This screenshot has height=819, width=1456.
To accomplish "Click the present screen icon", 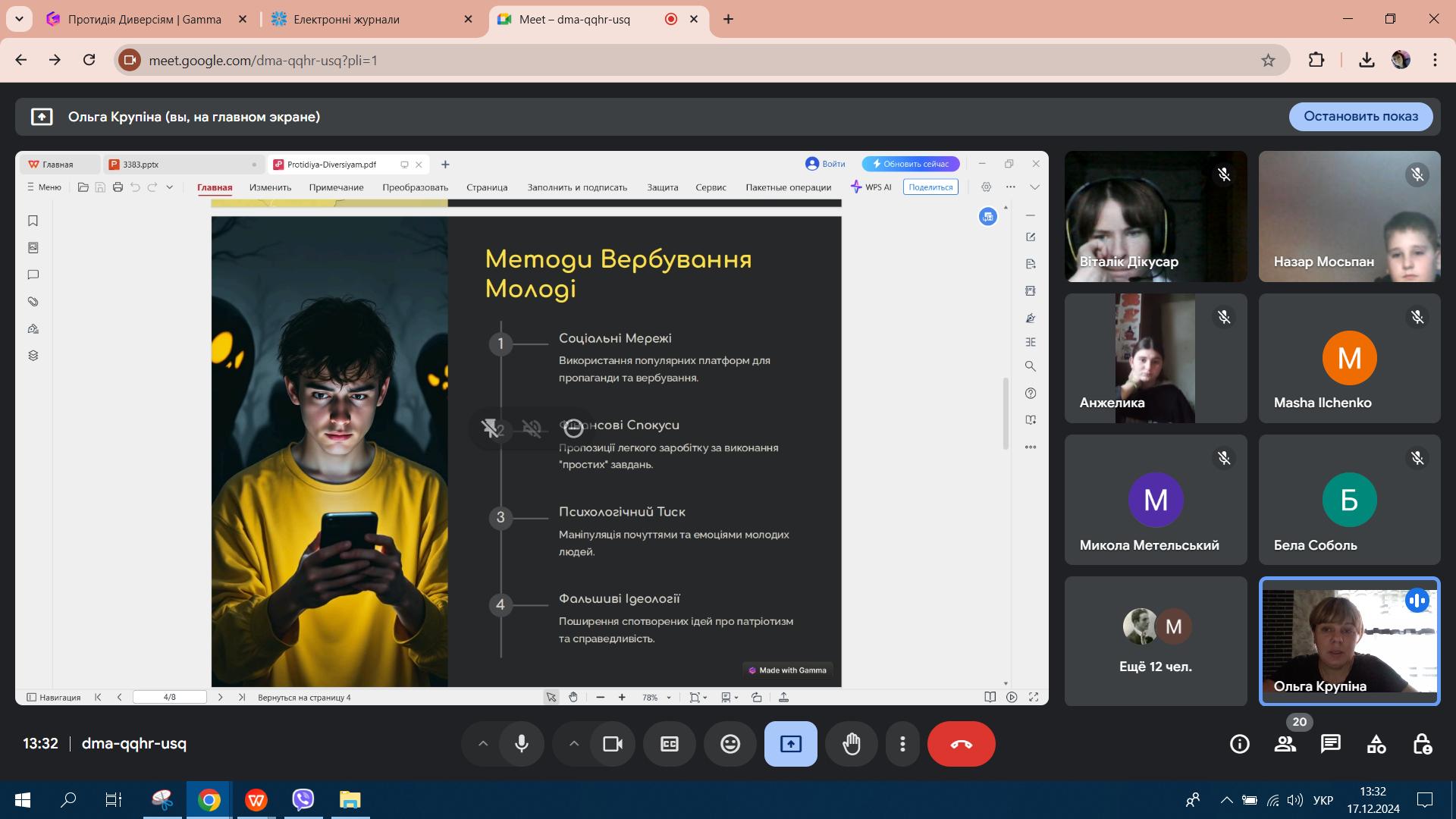I will coord(790,744).
